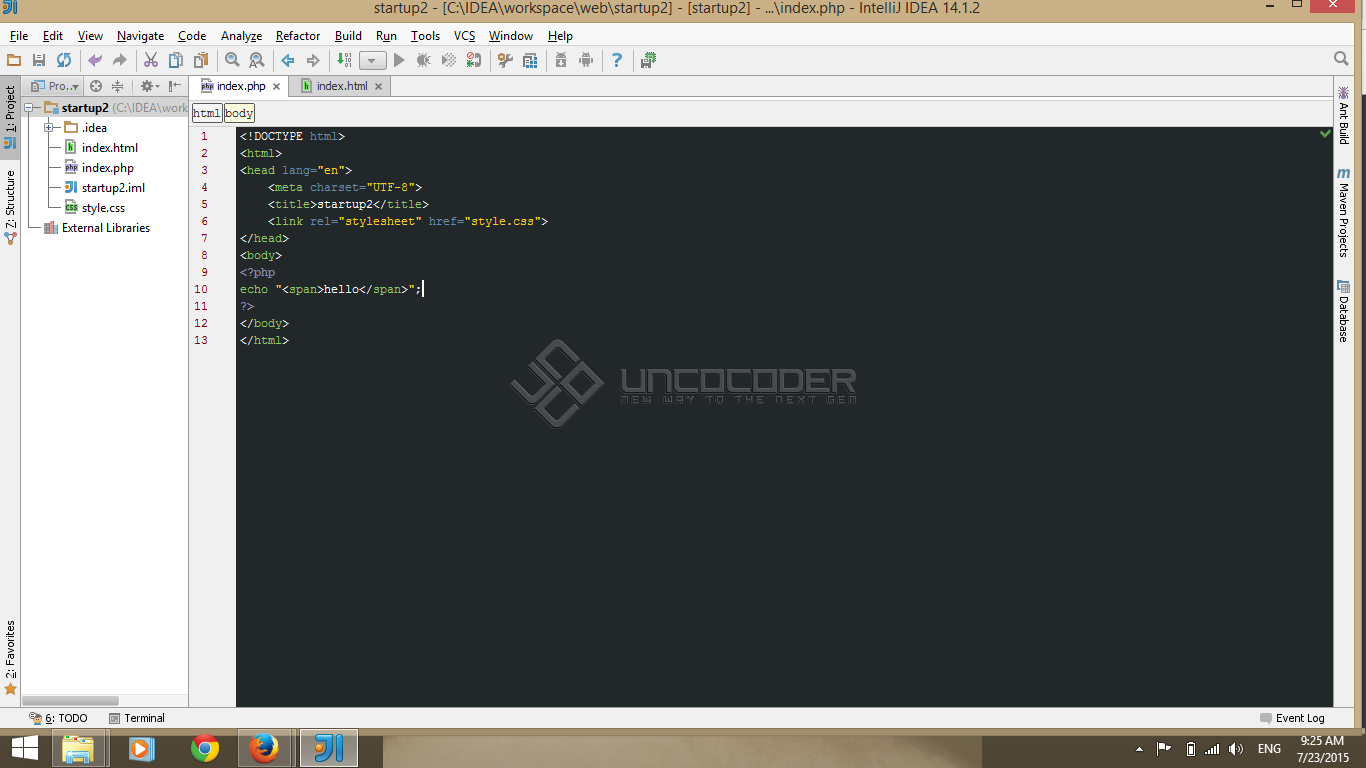Click the Redo arrow icon

click(120, 60)
